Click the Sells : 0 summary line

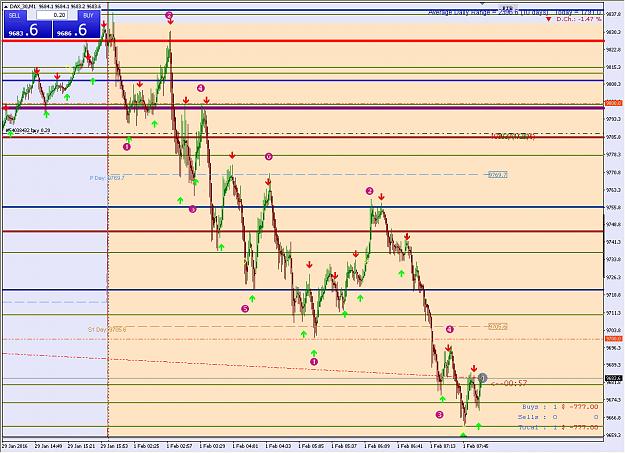(x=558, y=417)
